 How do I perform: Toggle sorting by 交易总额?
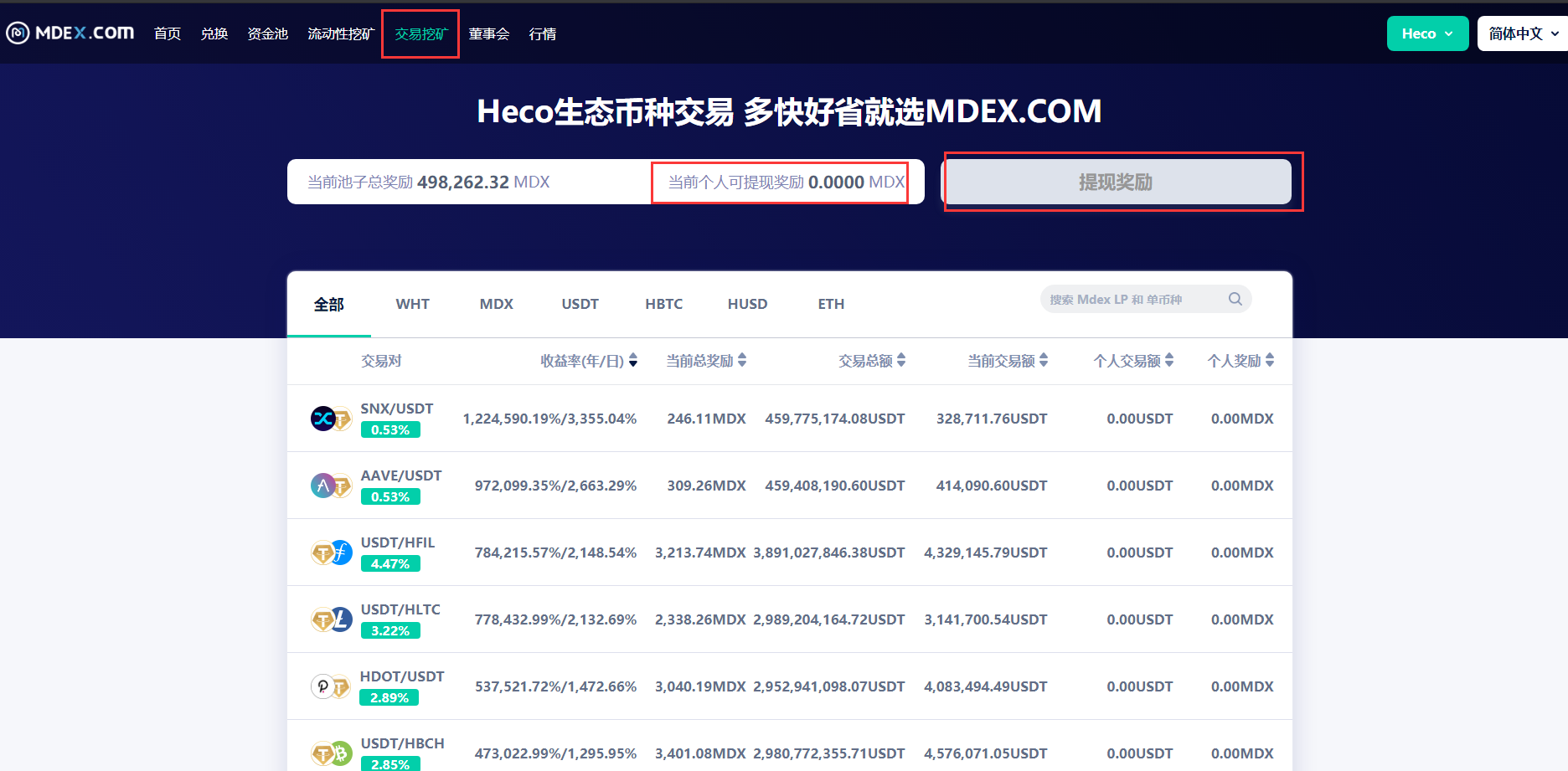901,360
